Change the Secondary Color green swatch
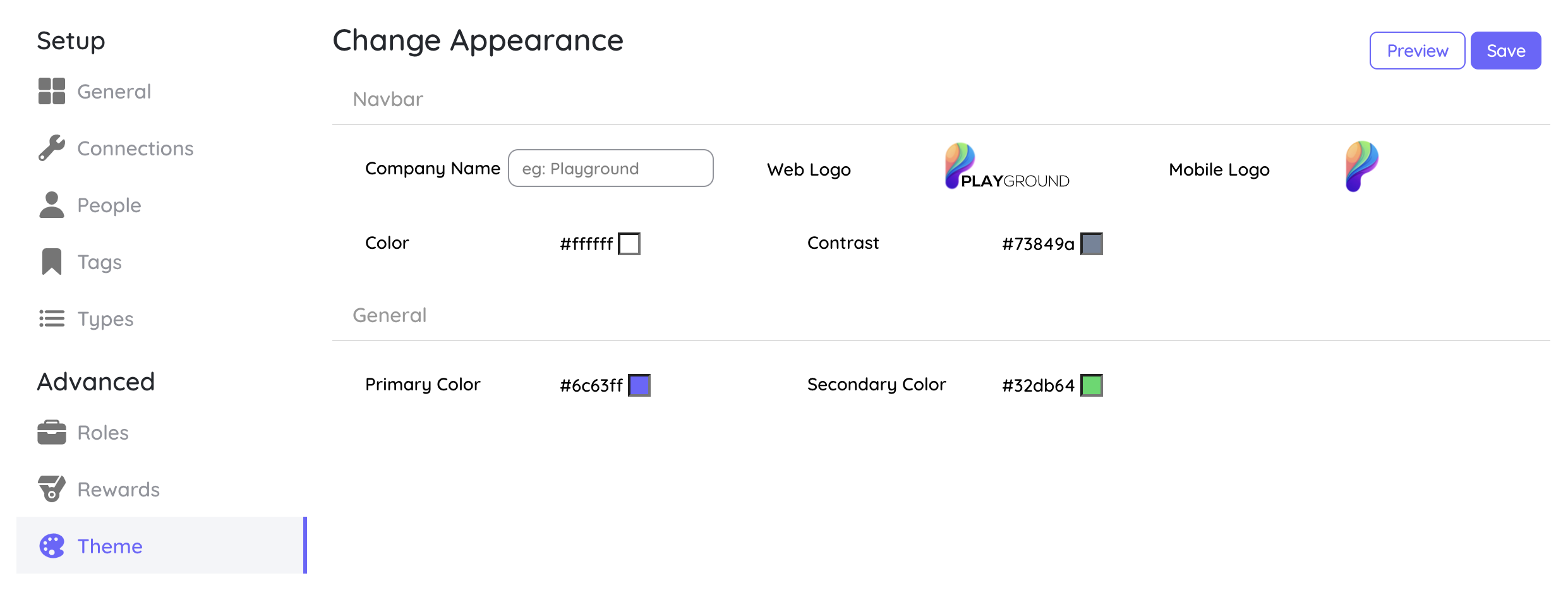Screen dimensions: 1568x590 tap(1091, 385)
